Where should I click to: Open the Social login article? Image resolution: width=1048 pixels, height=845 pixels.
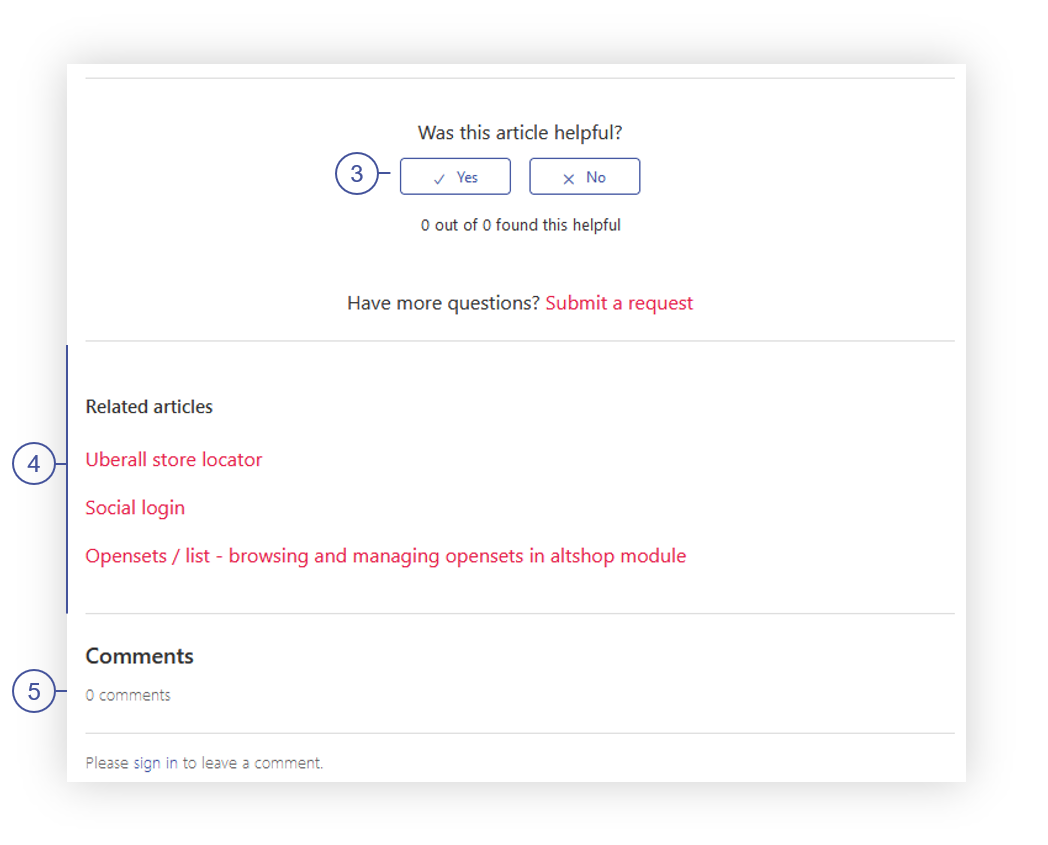135,508
